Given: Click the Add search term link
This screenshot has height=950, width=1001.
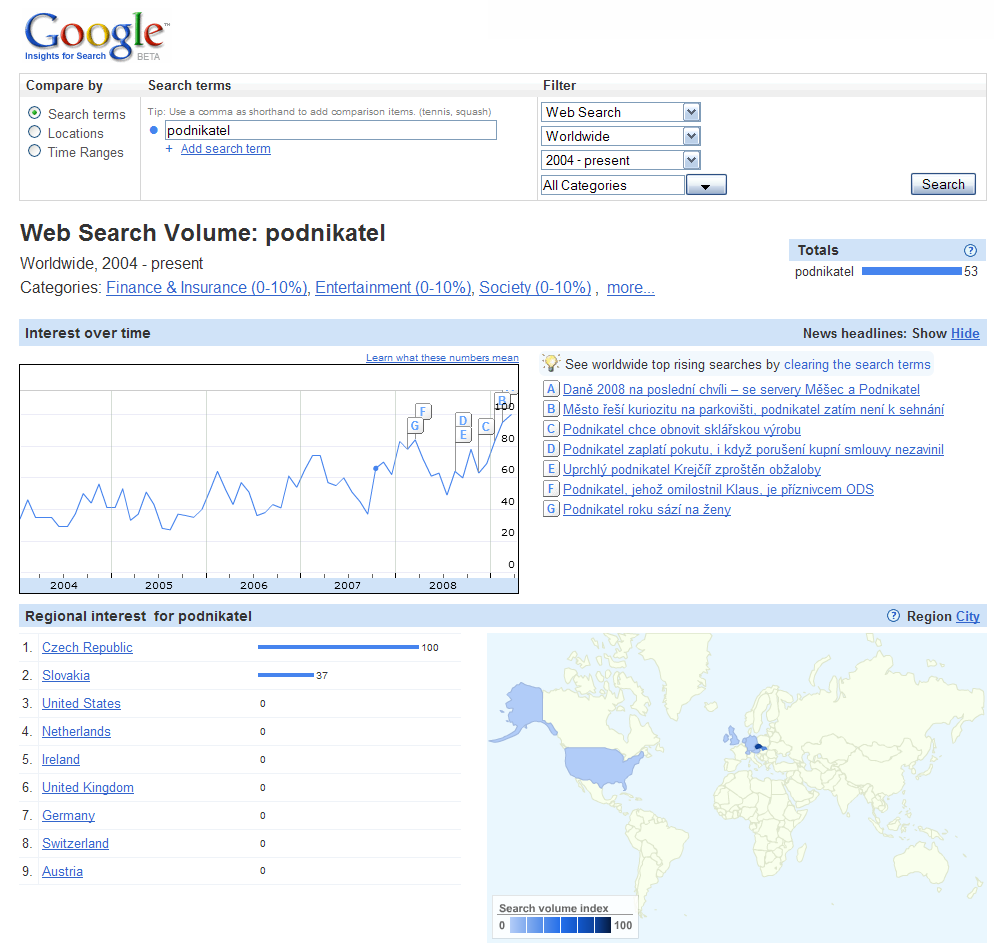Looking at the screenshot, I should [225, 149].
